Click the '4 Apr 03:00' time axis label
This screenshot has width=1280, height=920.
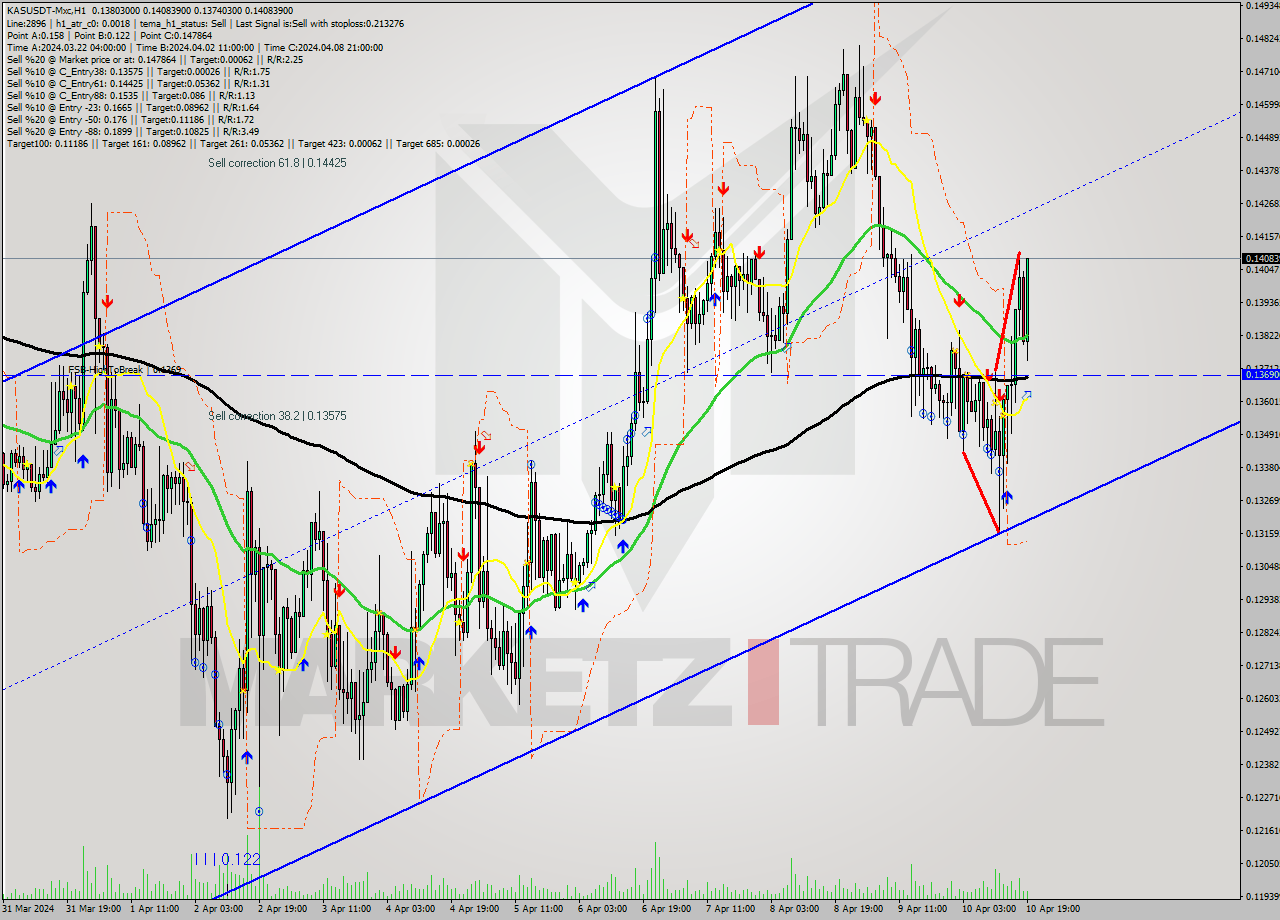(413, 909)
